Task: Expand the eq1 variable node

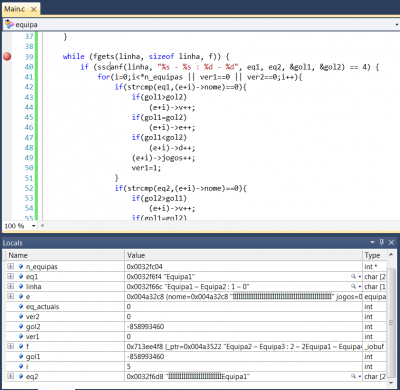Action: pos(11,276)
